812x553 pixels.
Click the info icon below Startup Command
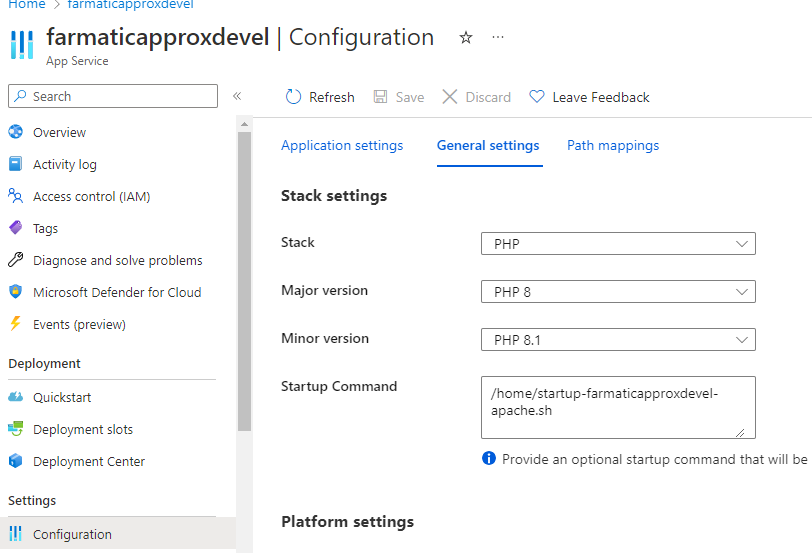pyautogui.click(x=488, y=458)
